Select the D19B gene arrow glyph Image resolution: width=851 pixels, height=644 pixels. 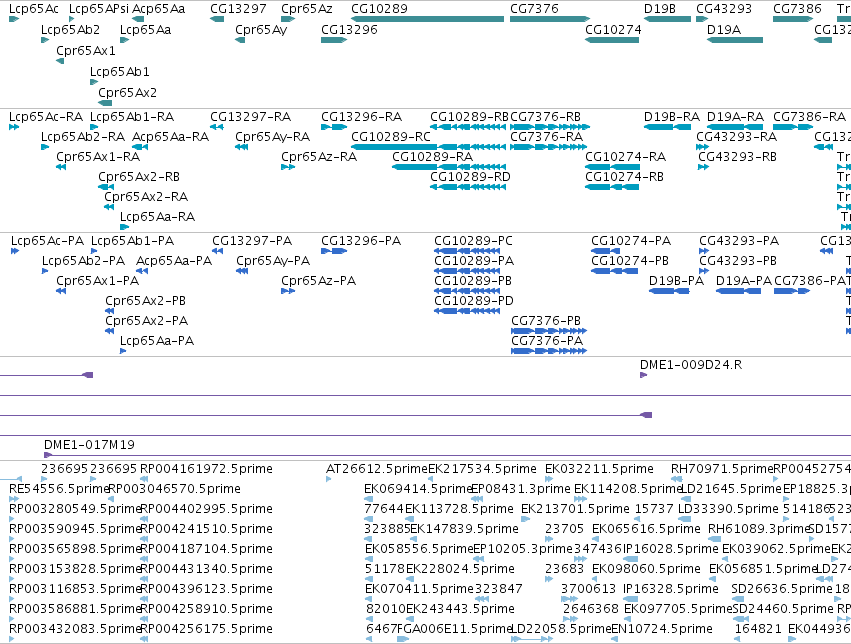click(667, 19)
